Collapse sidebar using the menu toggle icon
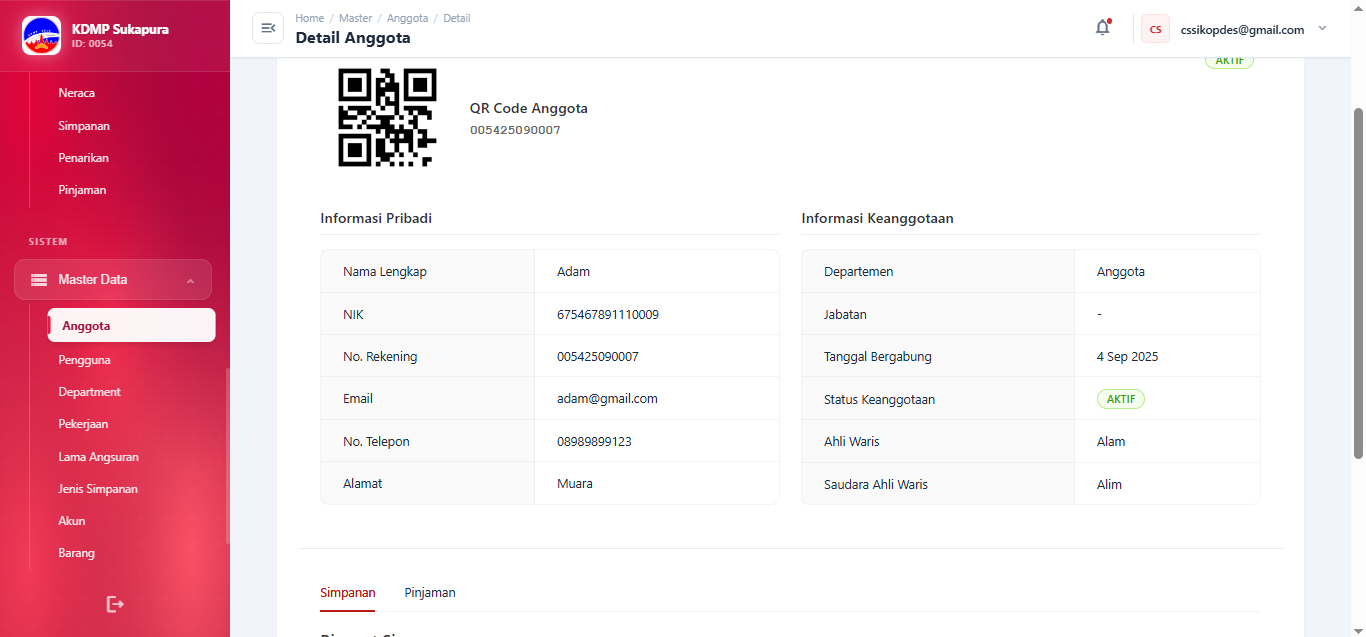This screenshot has width=1366, height=637. 268,28
